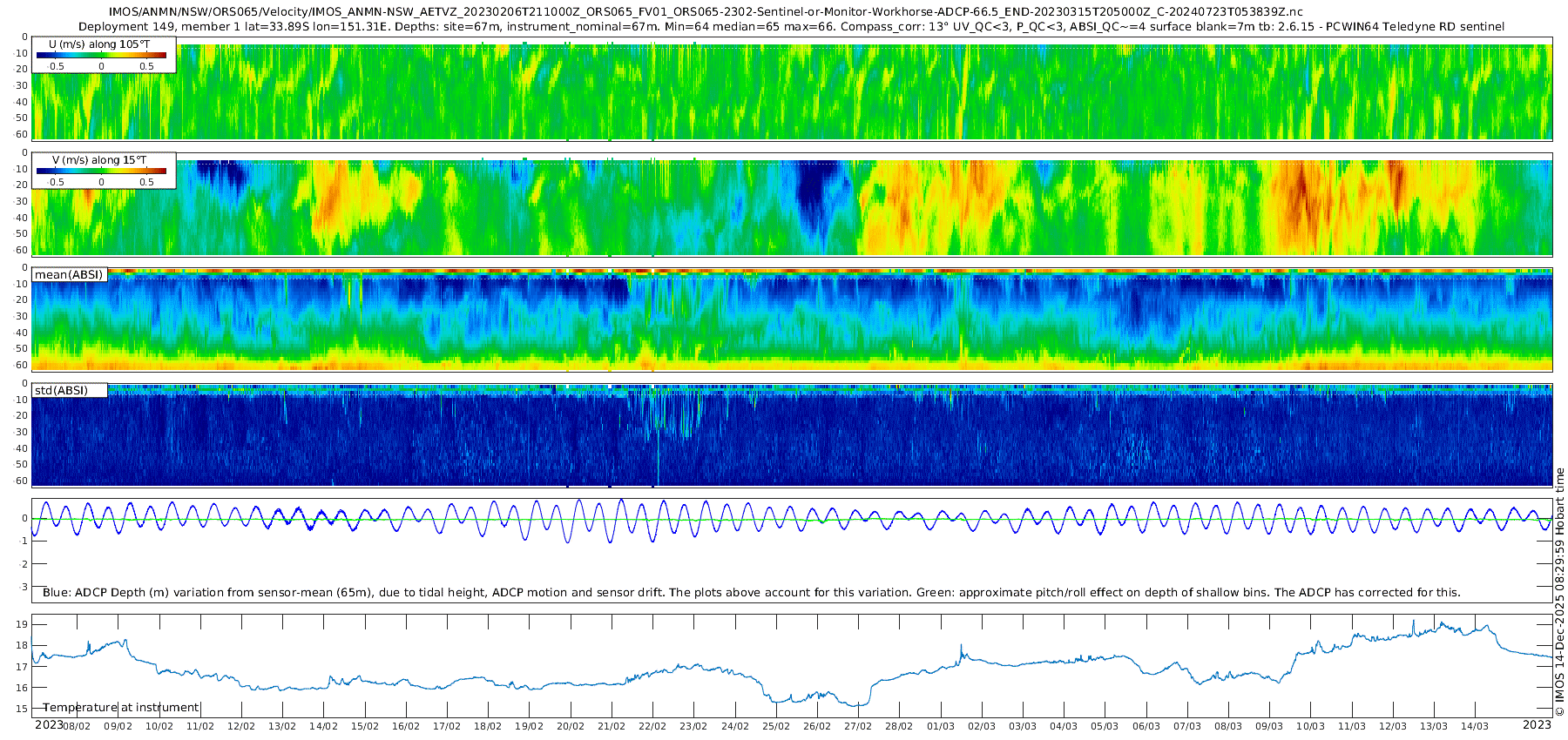Click the '2023' year label at axis start
1568x740 pixels.
pos(49,725)
